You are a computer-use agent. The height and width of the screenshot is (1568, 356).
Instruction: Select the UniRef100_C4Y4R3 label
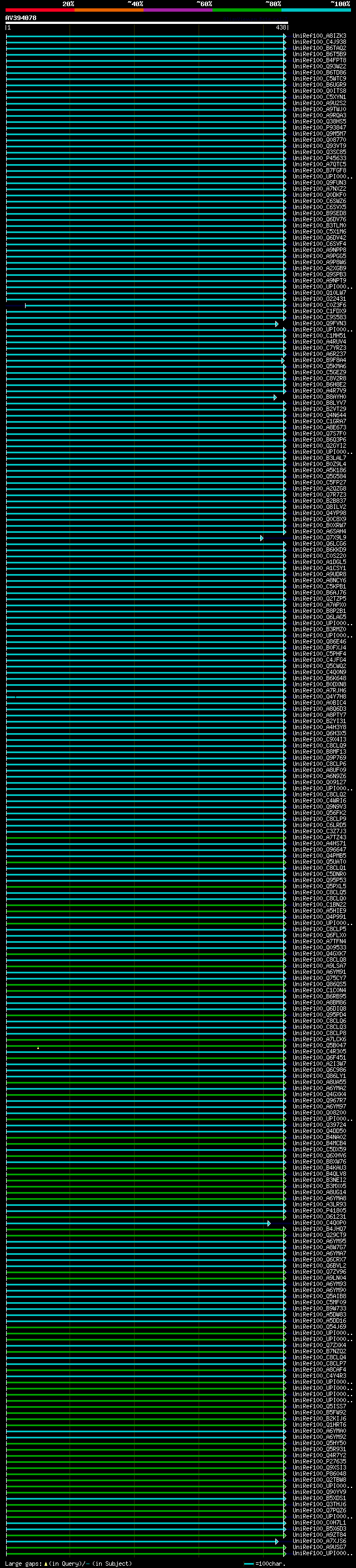point(319,1376)
